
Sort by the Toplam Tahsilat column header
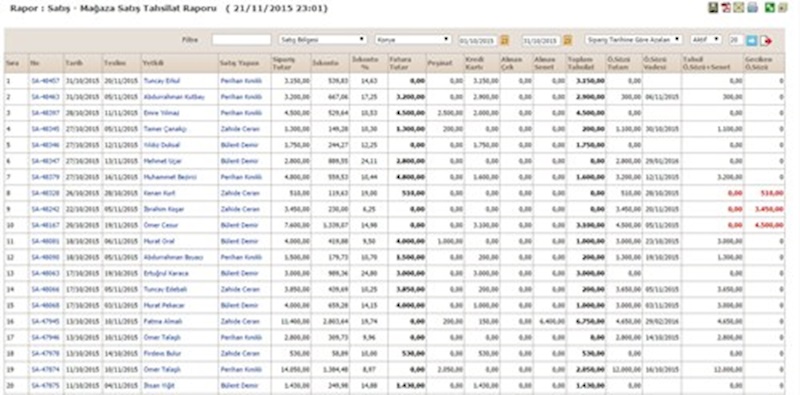coord(581,63)
